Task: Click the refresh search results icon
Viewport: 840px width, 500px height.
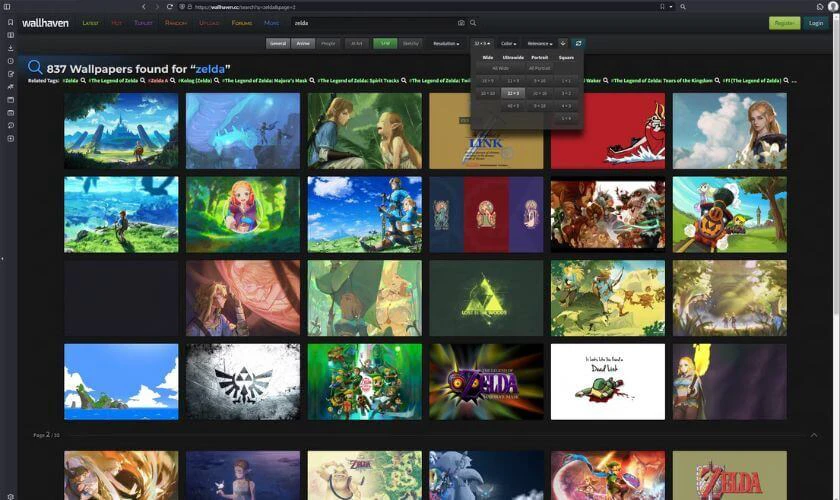Action: (578, 43)
